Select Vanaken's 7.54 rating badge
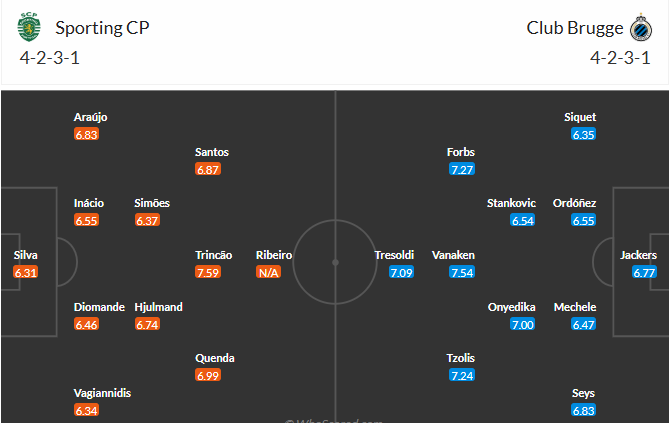669x423 pixels. click(462, 272)
